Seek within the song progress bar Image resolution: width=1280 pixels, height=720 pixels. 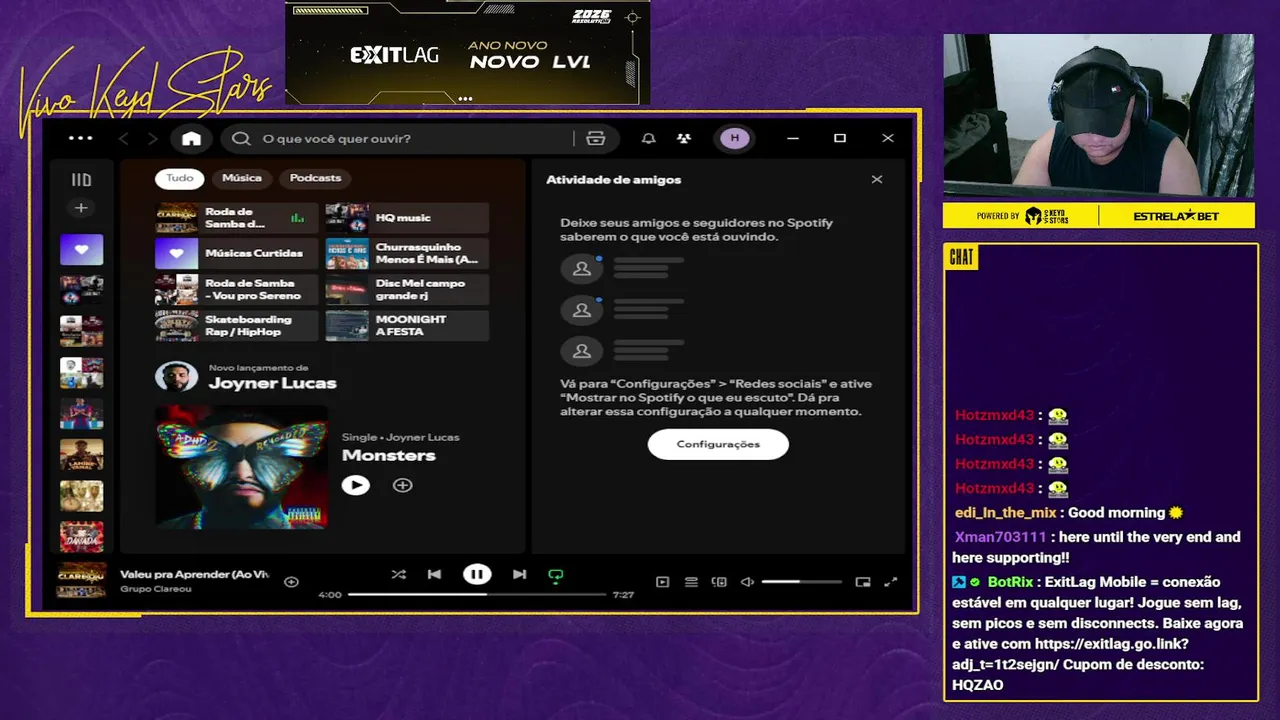[477, 594]
